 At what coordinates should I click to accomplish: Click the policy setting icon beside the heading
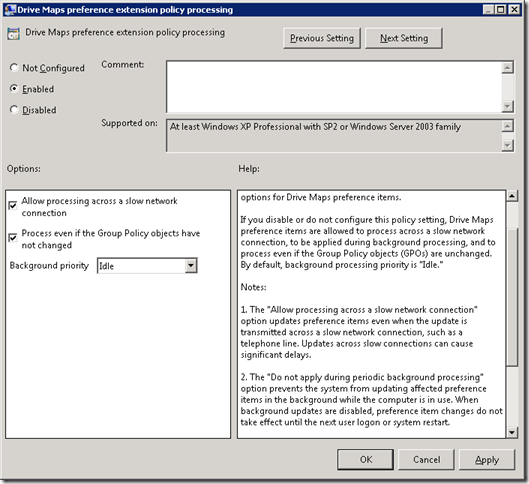pyautogui.click(x=13, y=34)
